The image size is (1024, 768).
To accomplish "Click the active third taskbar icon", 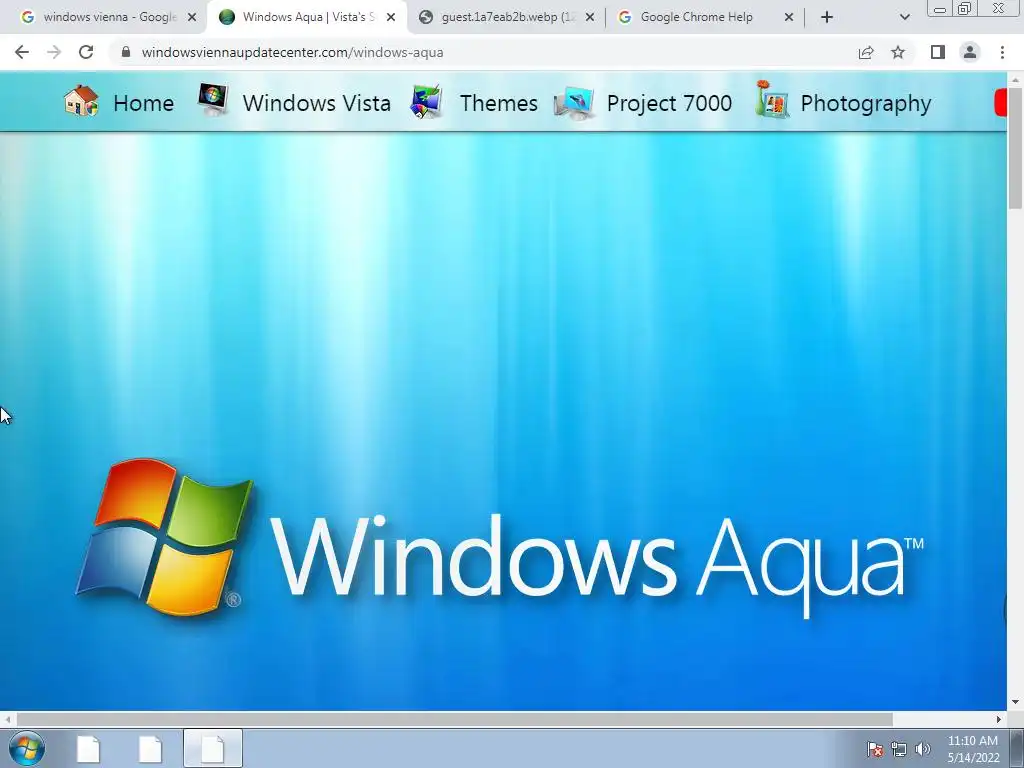I will [213, 749].
